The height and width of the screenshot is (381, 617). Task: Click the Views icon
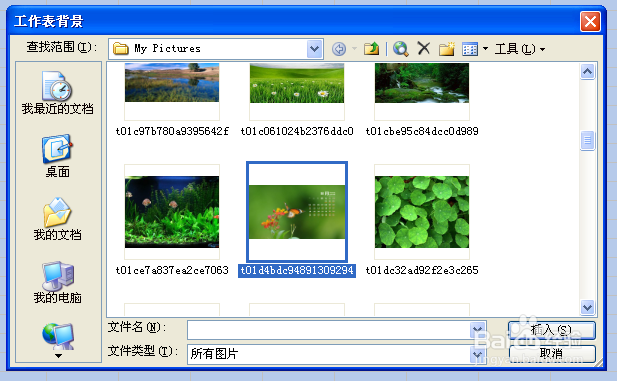coord(470,49)
